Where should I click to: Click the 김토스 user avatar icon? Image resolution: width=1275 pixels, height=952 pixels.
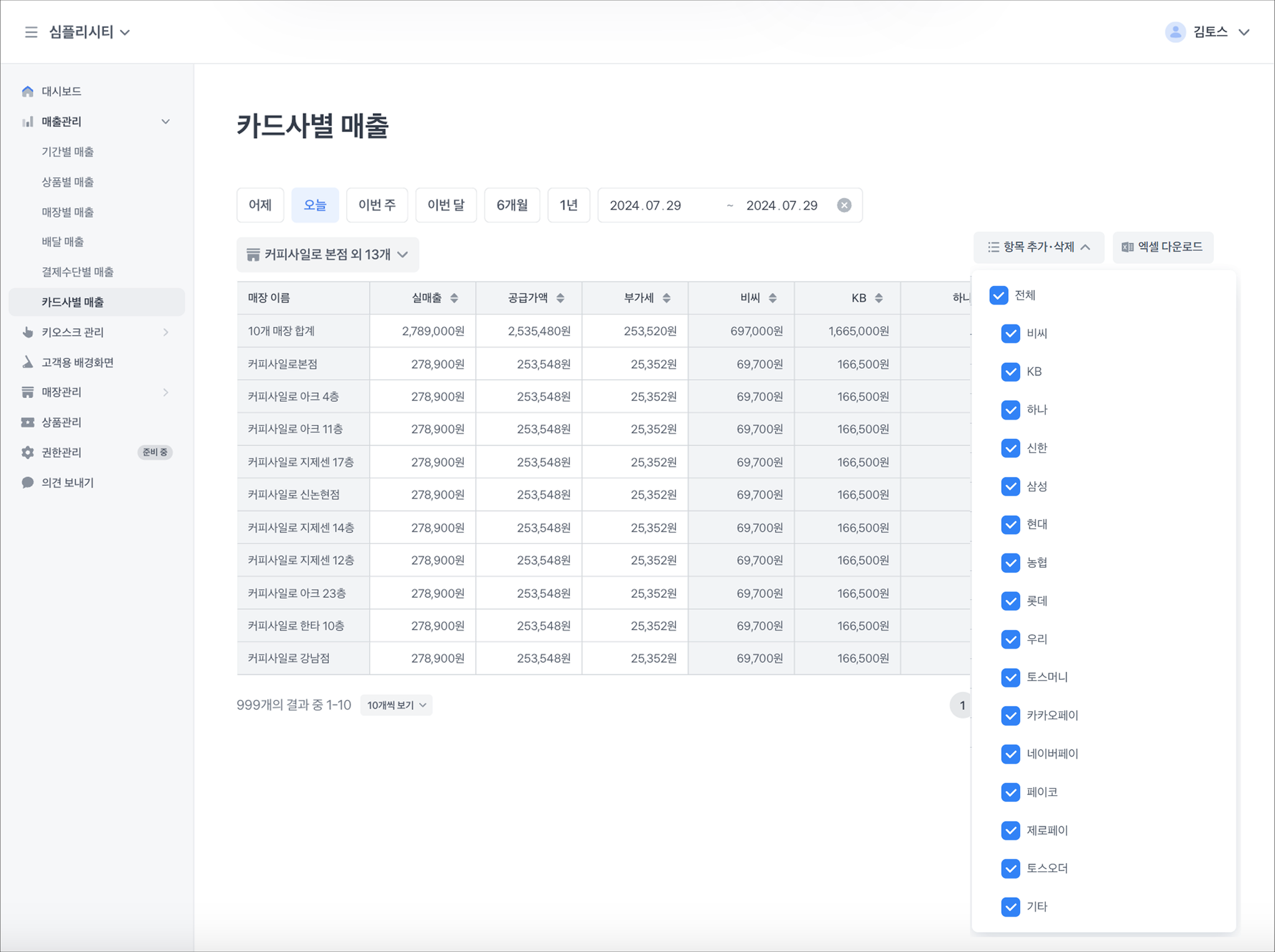pos(1175,32)
